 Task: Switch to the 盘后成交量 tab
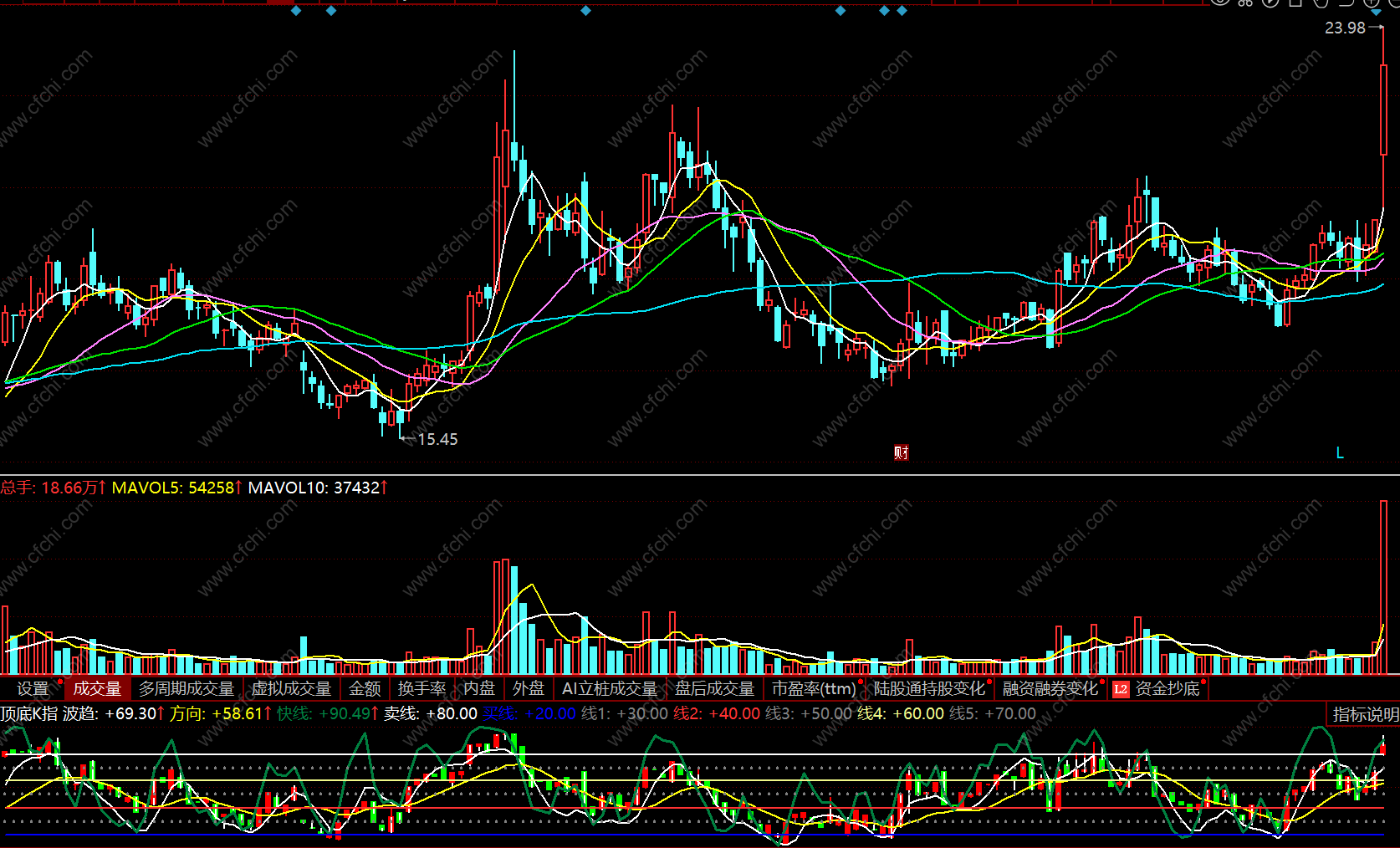pyautogui.click(x=715, y=688)
